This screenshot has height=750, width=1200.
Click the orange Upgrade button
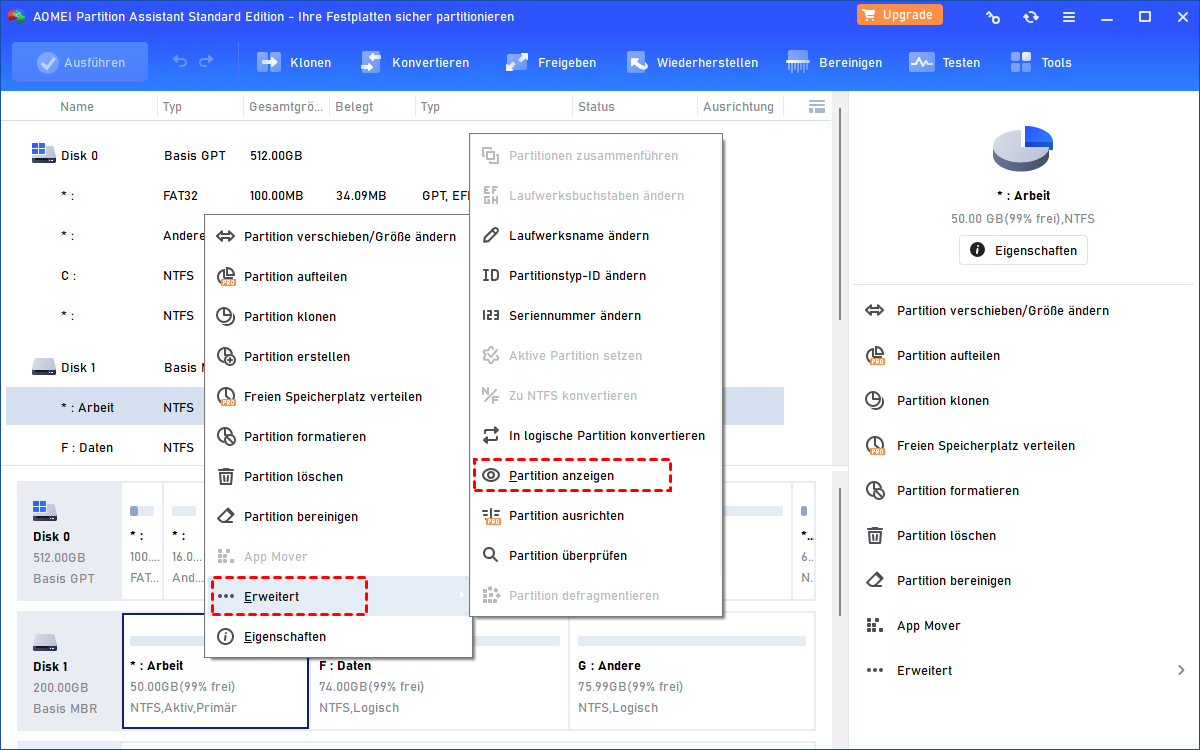[x=900, y=15]
